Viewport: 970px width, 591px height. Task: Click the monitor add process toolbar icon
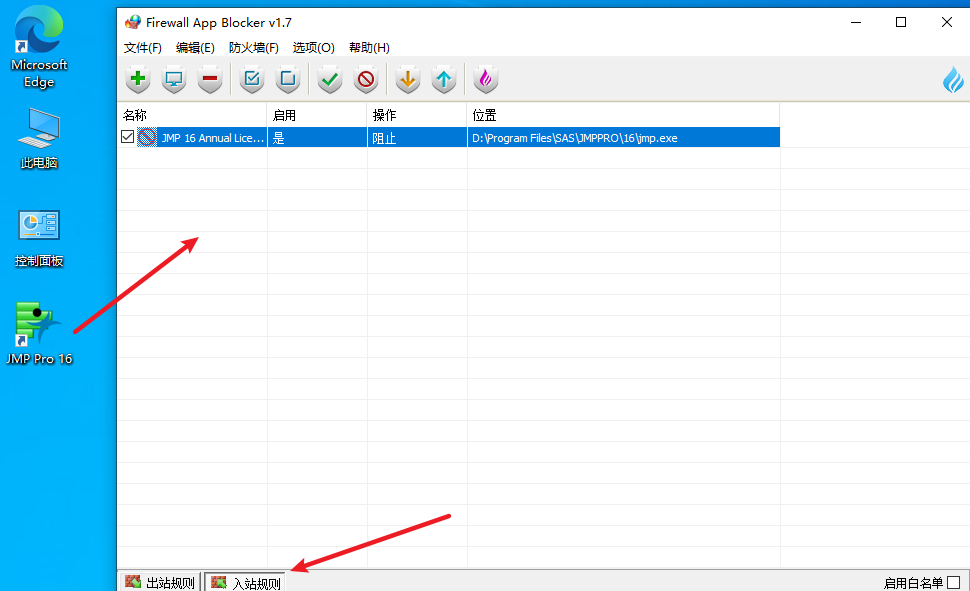[x=174, y=79]
